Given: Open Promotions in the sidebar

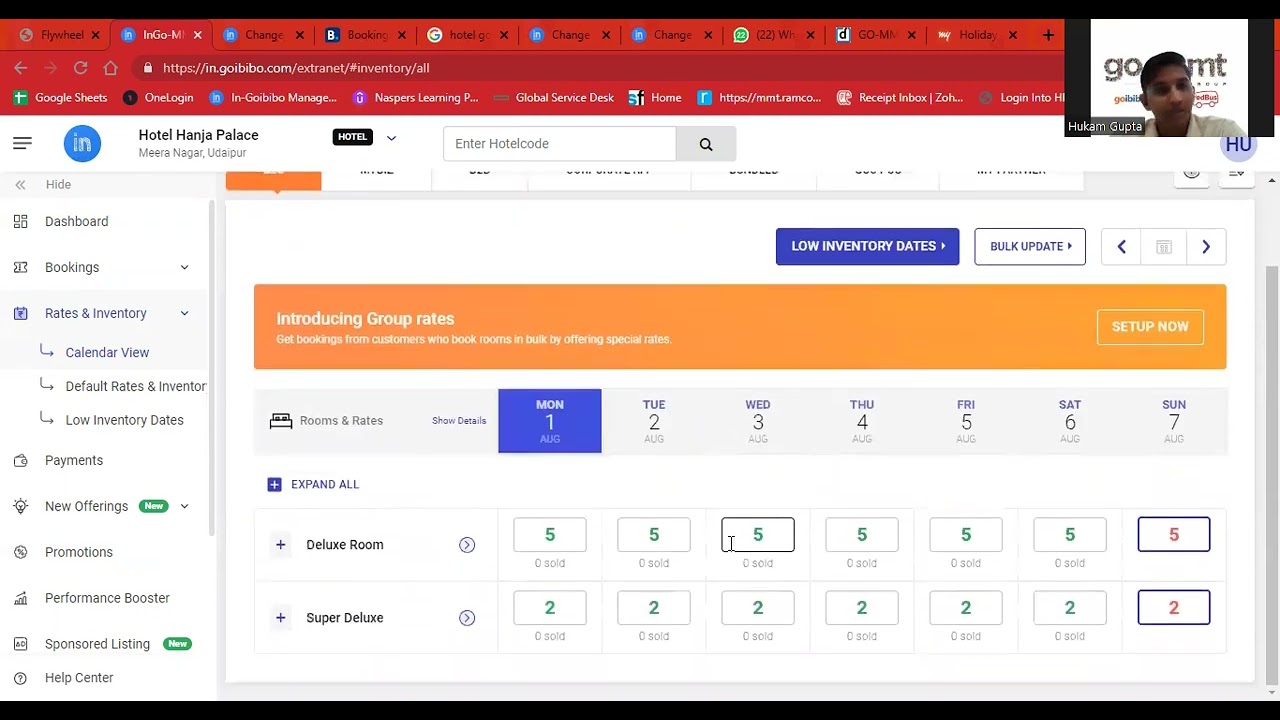Looking at the screenshot, I should tap(78, 553).
